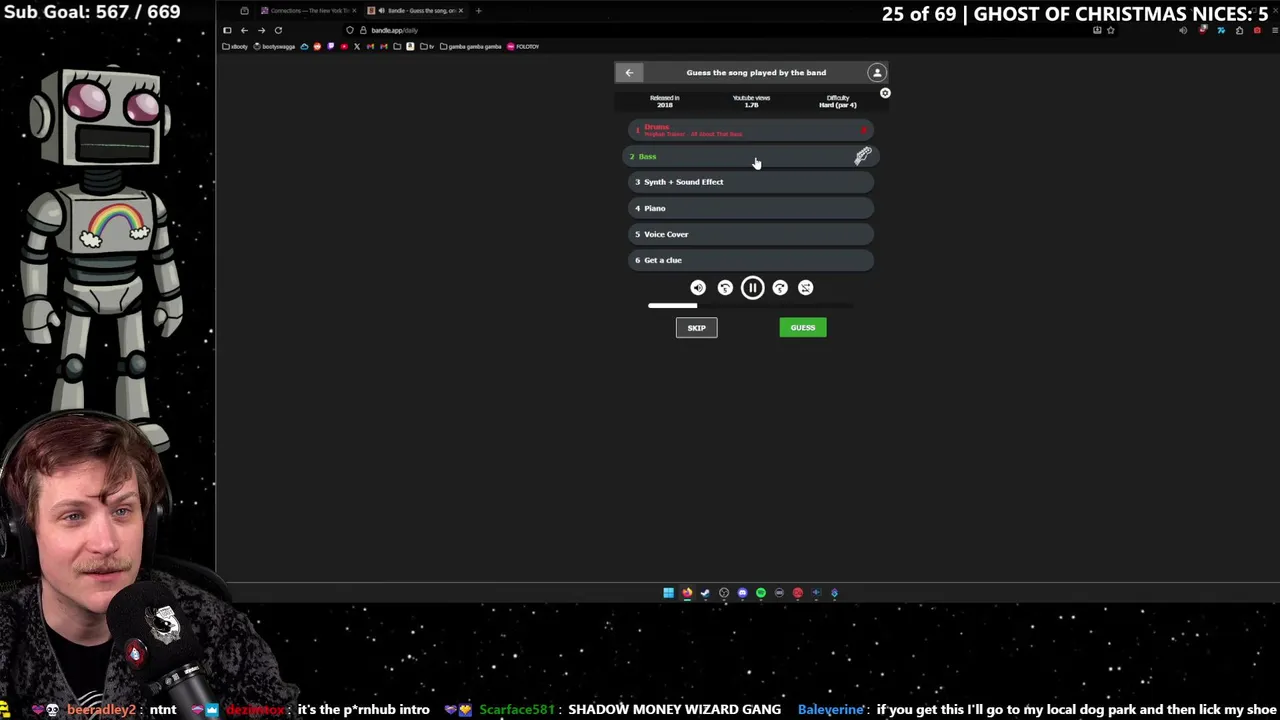1280x720 pixels.
Task: Select the Voice Cover row
Action: (x=751, y=234)
